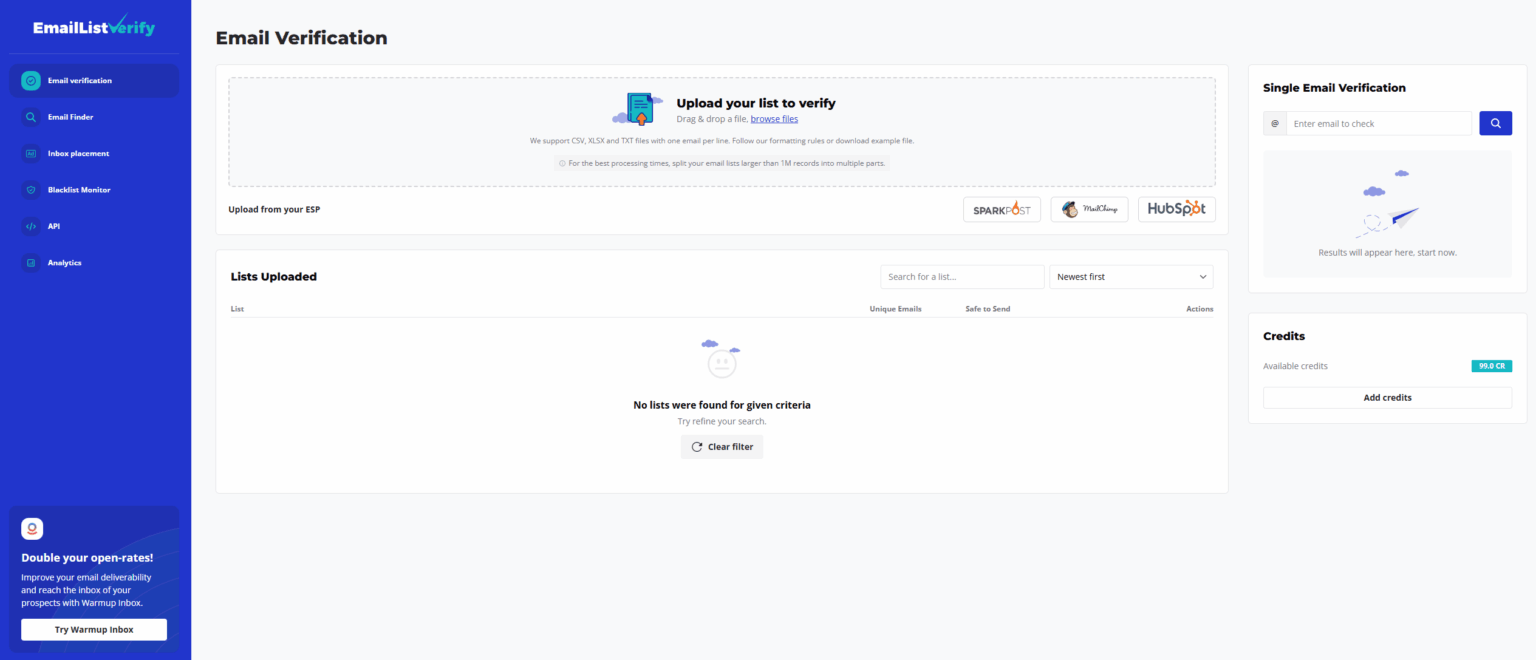Open the browse files link
1536x660 pixels.
[x=775, y=118]
